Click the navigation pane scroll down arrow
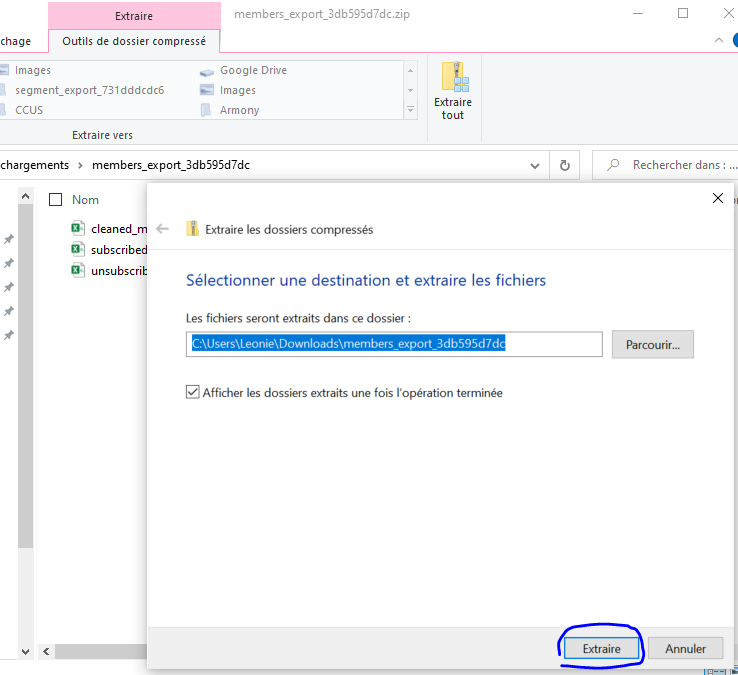738x675 pixels. tap(25, 652)
